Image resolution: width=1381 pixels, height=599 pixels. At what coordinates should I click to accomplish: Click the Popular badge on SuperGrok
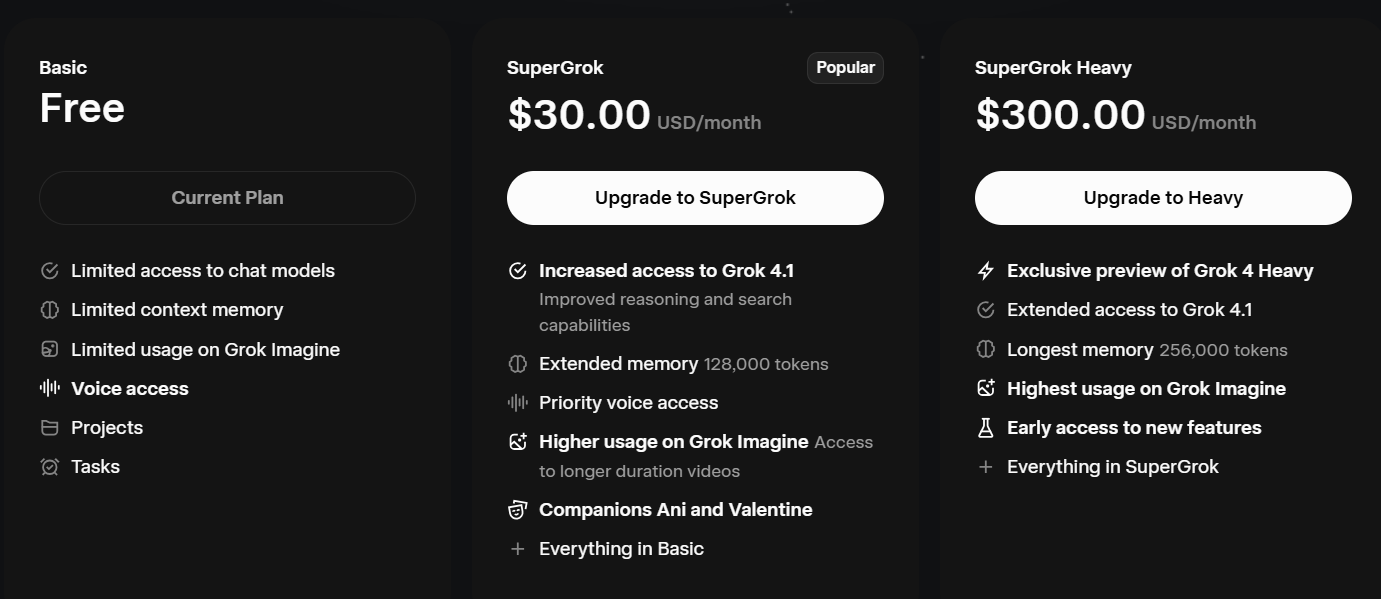tap(845, 68)
